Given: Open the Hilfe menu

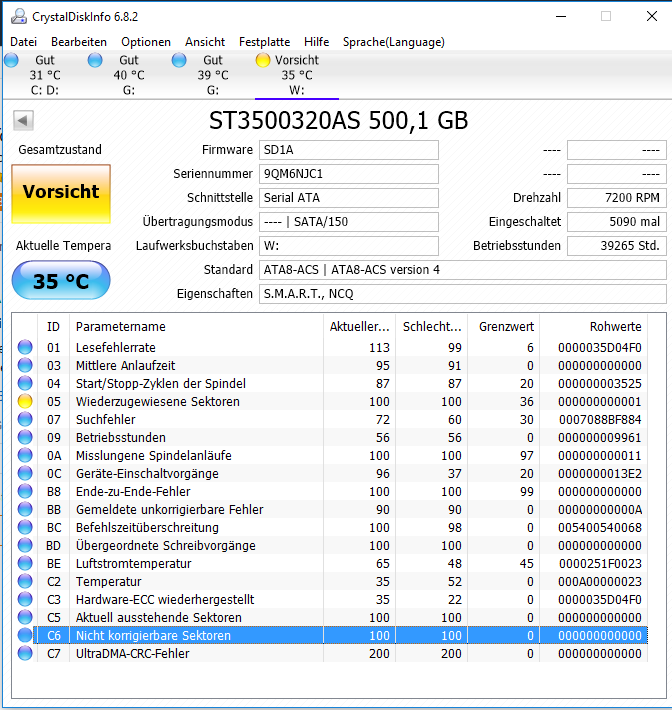Looking at the screenshot, I should (317, 42).
